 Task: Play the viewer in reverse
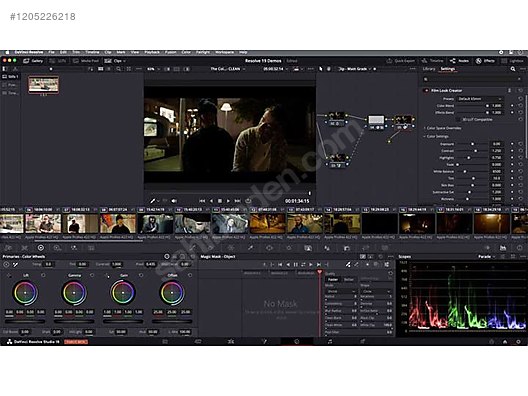(211, 201)
